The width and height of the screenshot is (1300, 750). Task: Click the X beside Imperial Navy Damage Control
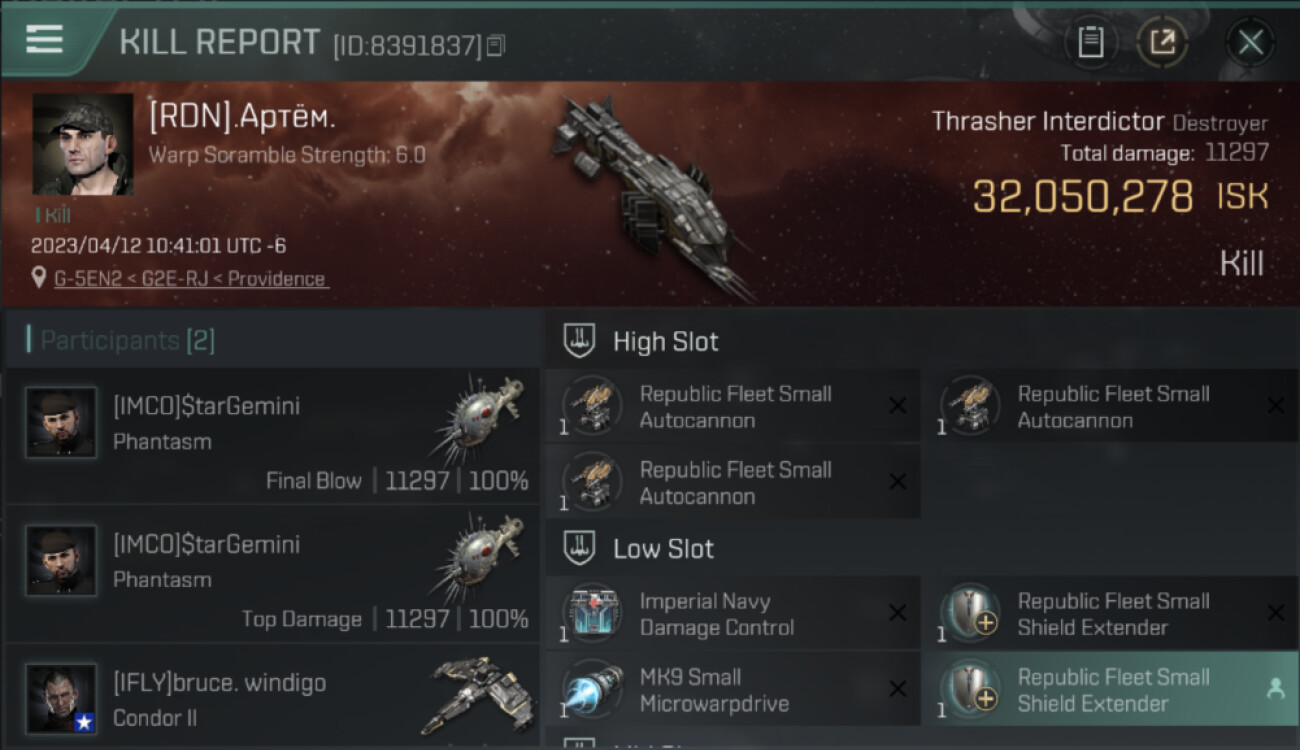pyautogui.click(x=897, y=613)
